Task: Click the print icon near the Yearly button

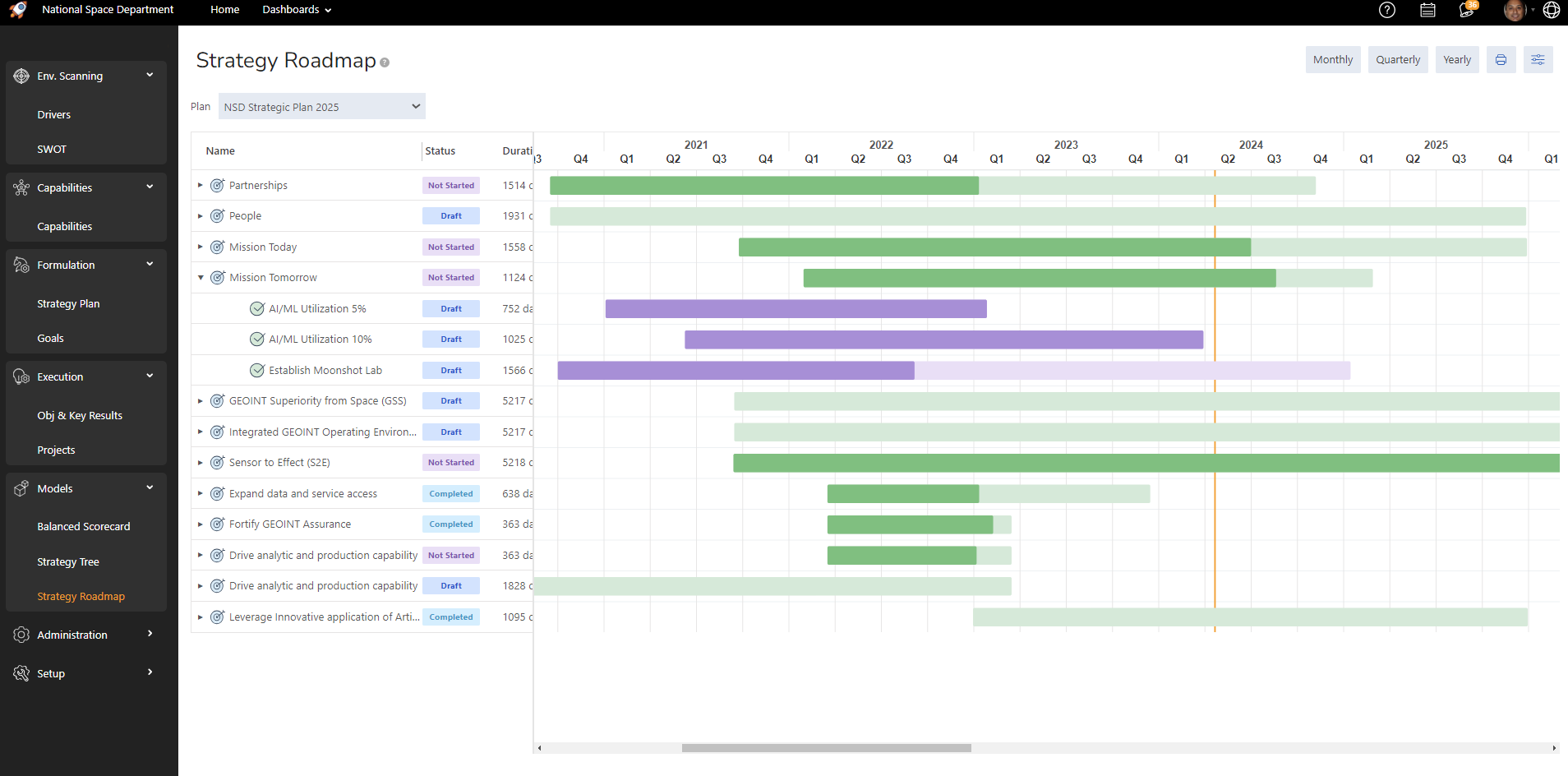Action: pyautogui.click(x=1501, y=59)
